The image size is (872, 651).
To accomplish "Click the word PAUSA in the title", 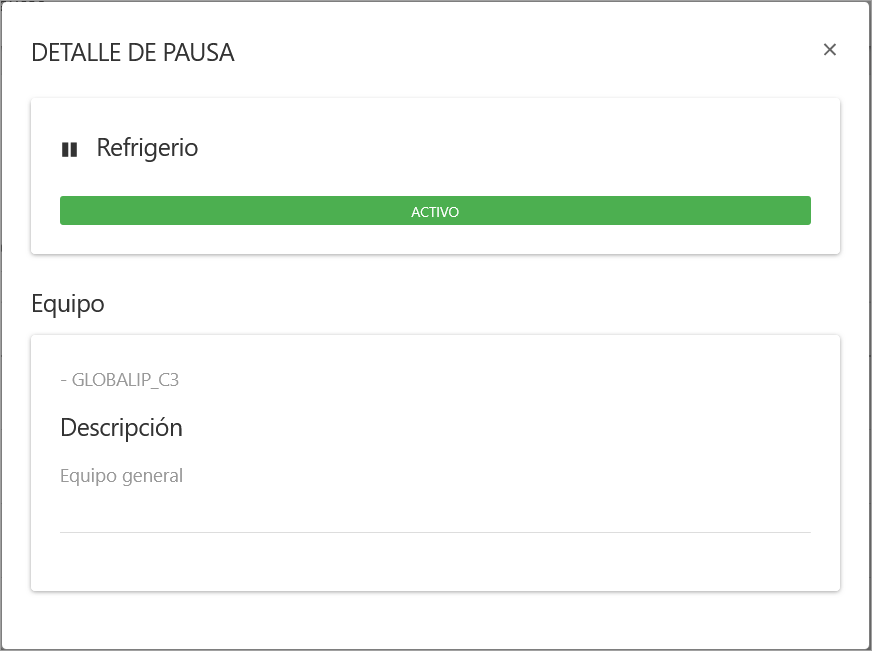I will 200,53.
